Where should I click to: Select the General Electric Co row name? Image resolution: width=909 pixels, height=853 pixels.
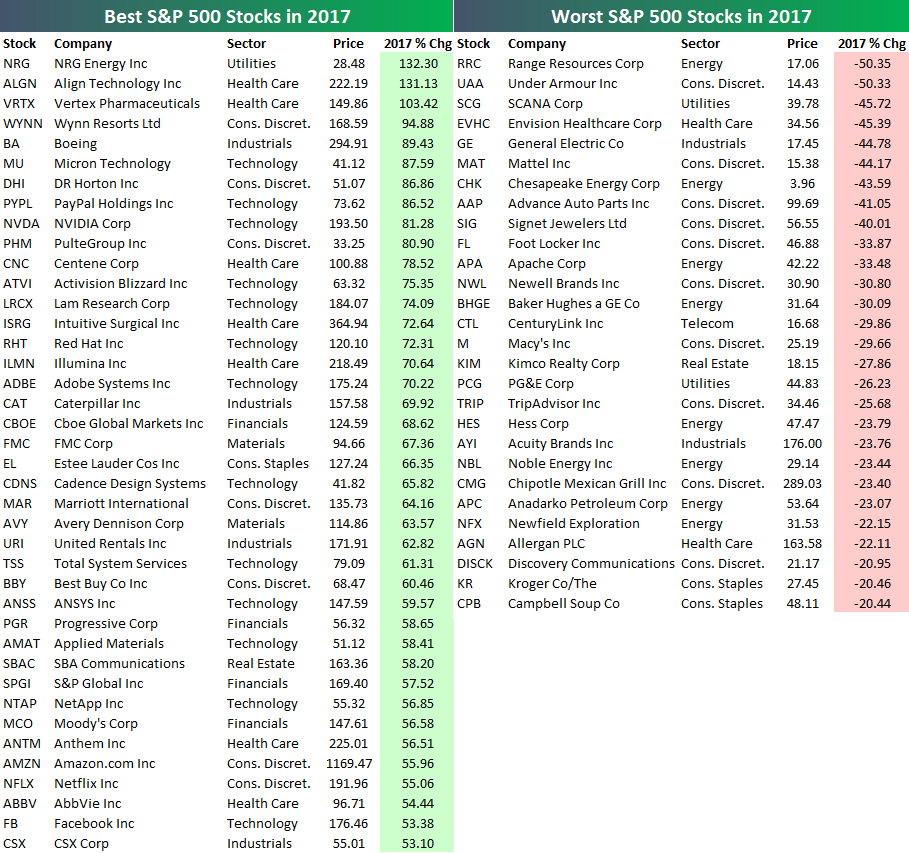565,144
